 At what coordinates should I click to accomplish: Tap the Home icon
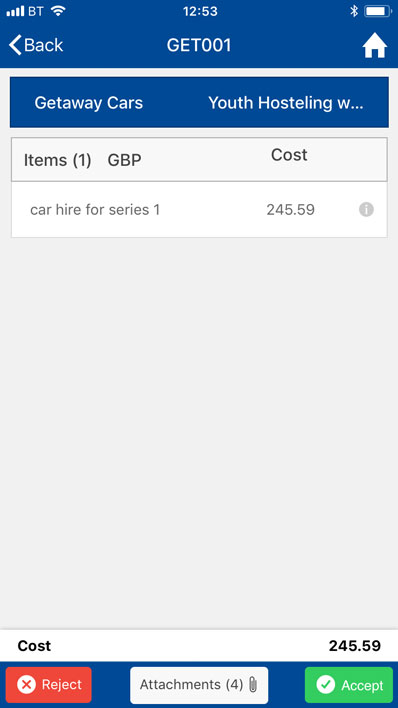click(375, 46)
